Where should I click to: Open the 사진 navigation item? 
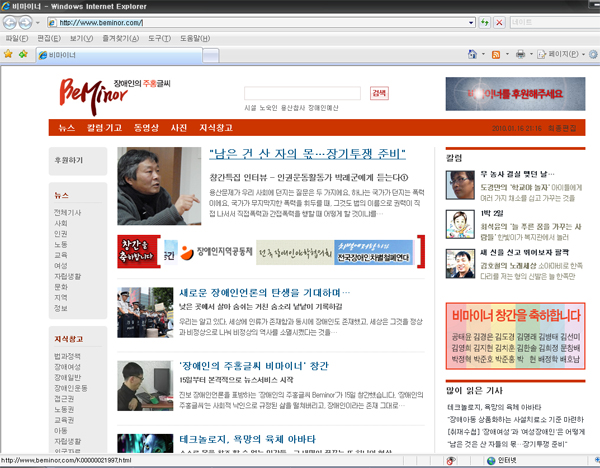click(179, 128)
